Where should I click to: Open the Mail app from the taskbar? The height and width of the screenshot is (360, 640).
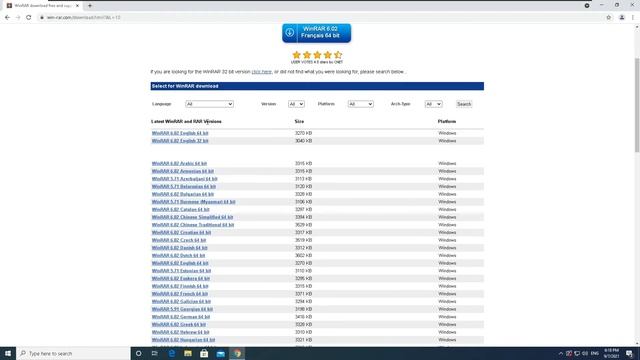tap(220, 353)
